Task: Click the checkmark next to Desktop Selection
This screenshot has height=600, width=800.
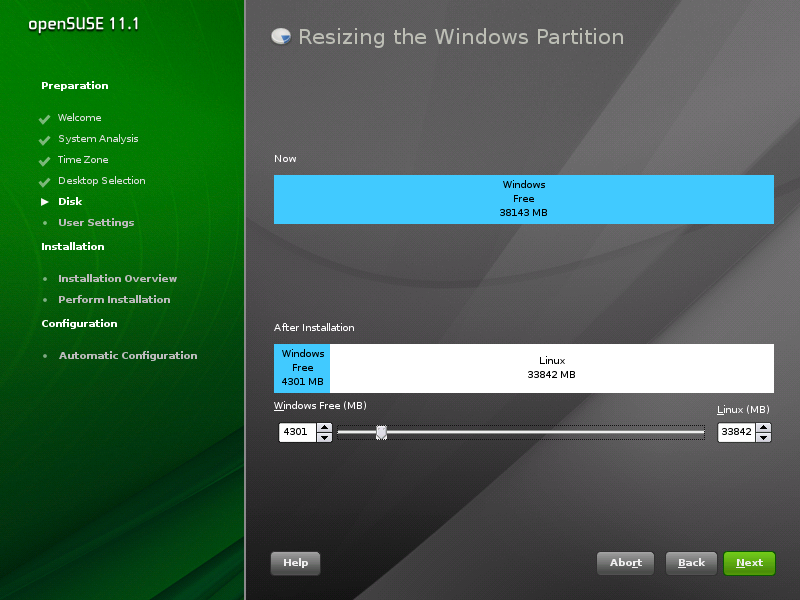Action: tap(44, 182)
